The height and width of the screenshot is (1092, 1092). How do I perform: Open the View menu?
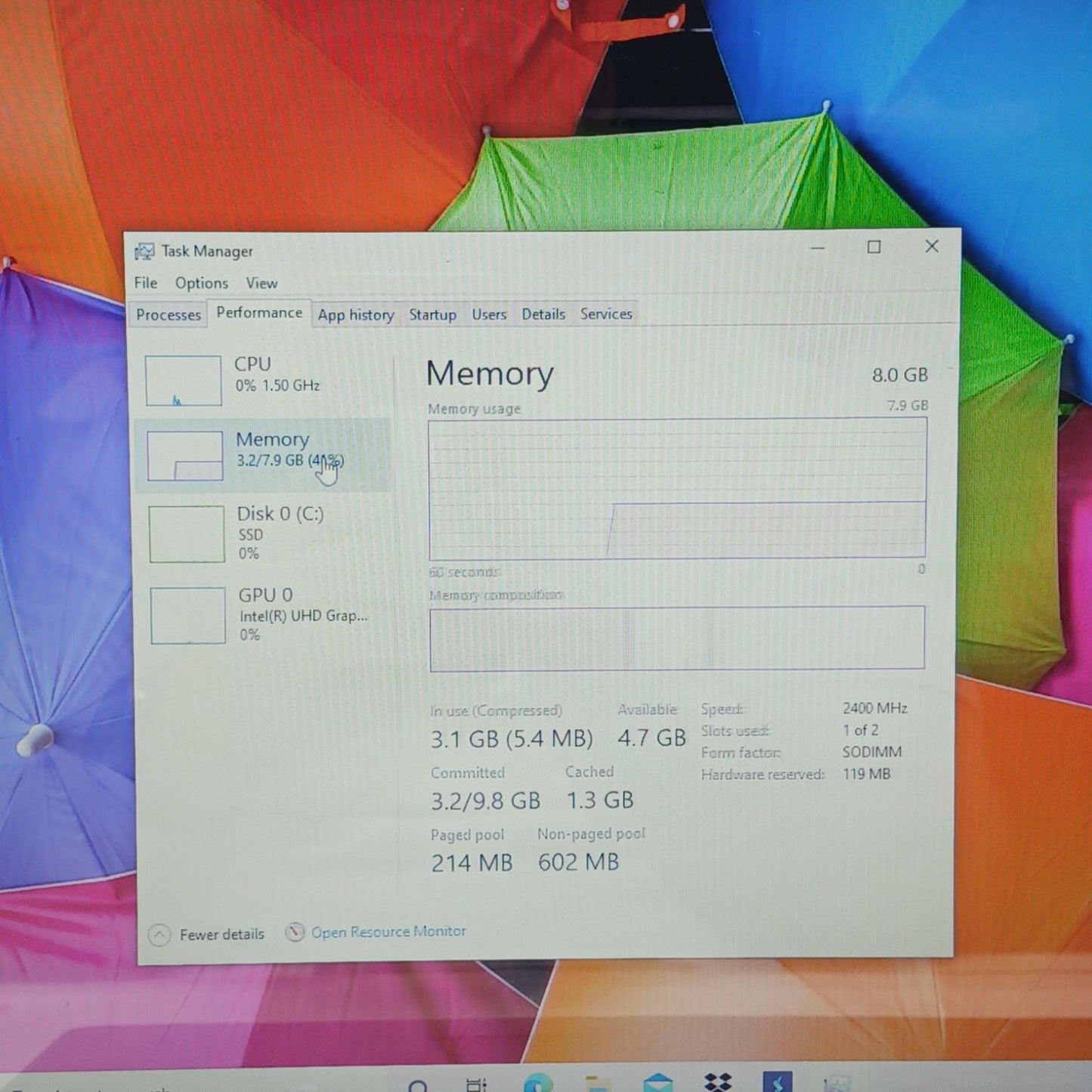coord(261,283)
